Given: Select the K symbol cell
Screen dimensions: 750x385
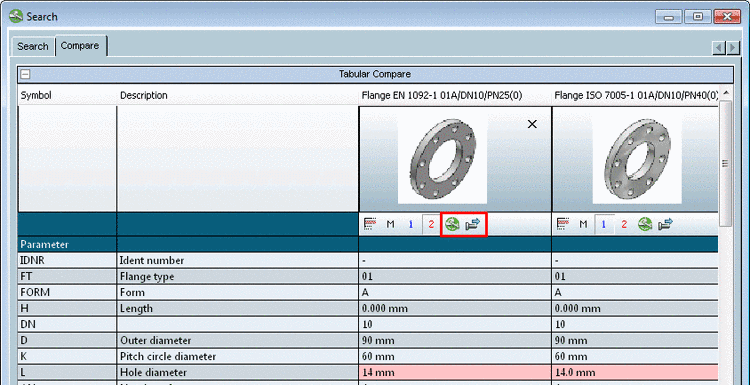Looking at the screenshot, I should pos(67,356).
